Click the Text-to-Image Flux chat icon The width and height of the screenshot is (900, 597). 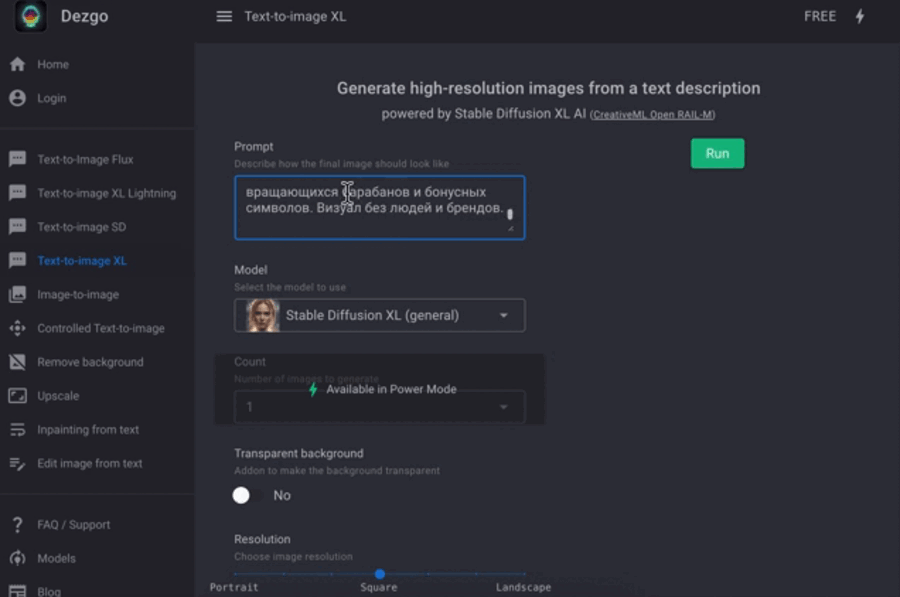(x=17, y=159)
